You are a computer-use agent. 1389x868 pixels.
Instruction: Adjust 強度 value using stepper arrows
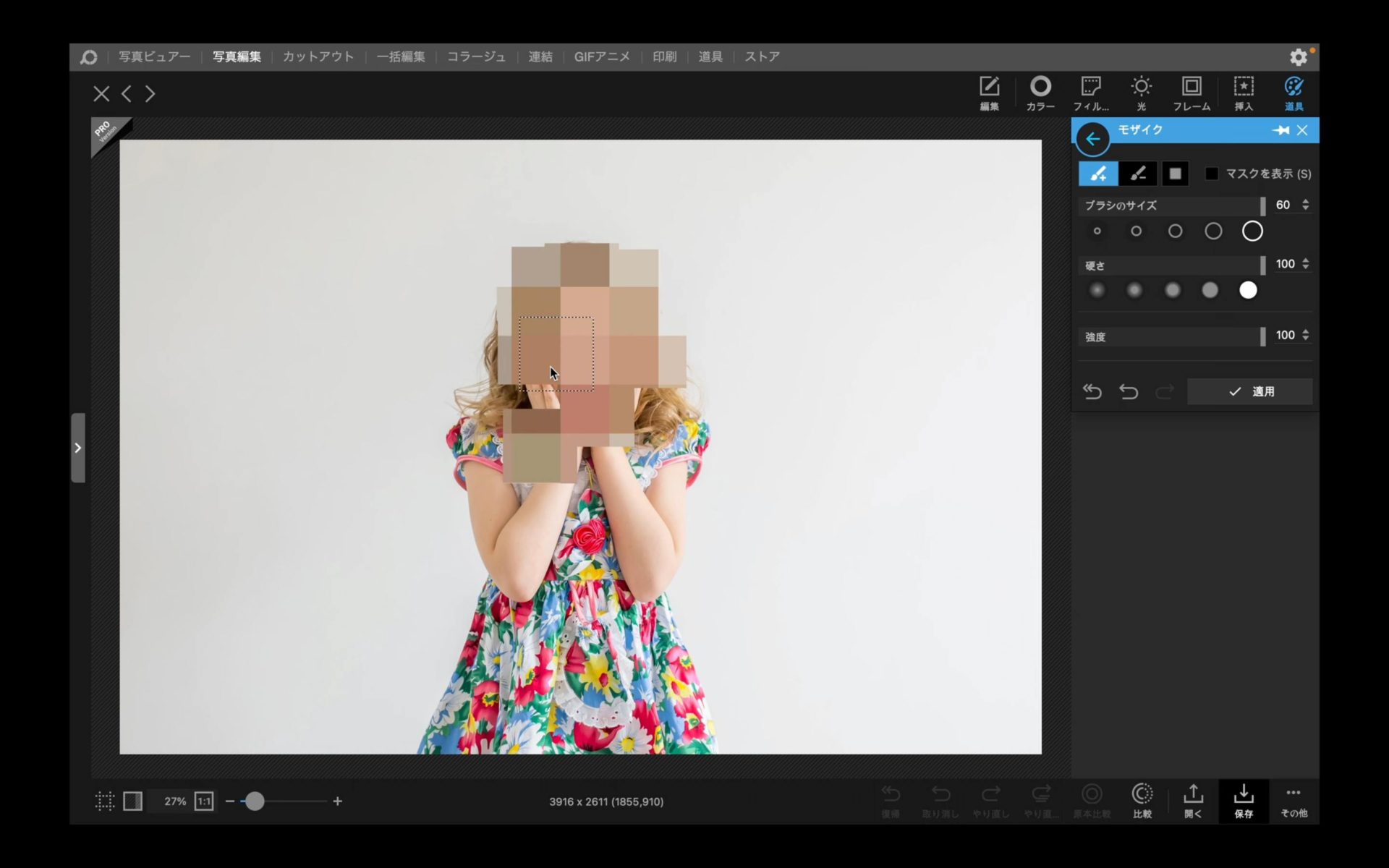[1305, 335]
